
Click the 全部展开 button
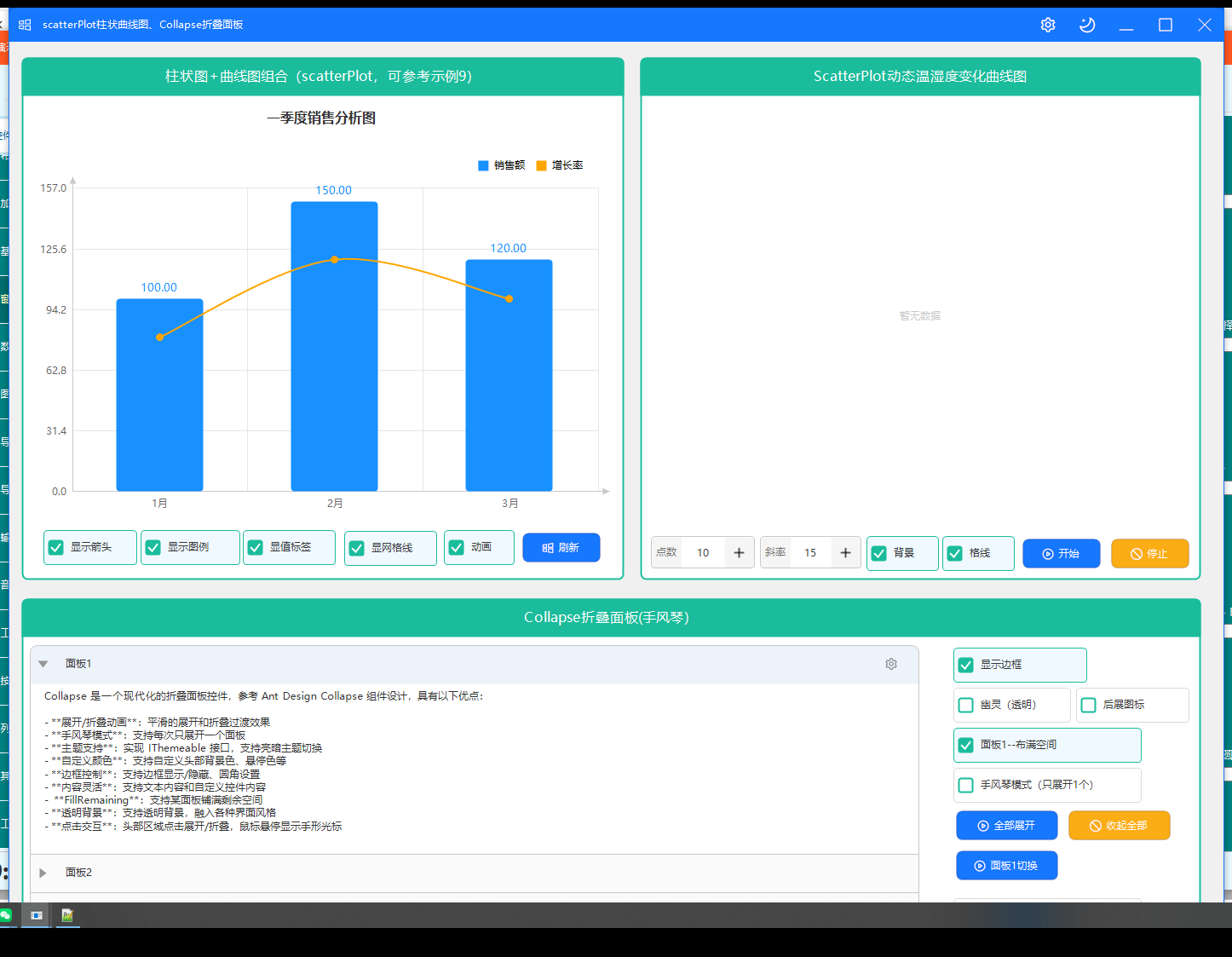[1007, 825]
